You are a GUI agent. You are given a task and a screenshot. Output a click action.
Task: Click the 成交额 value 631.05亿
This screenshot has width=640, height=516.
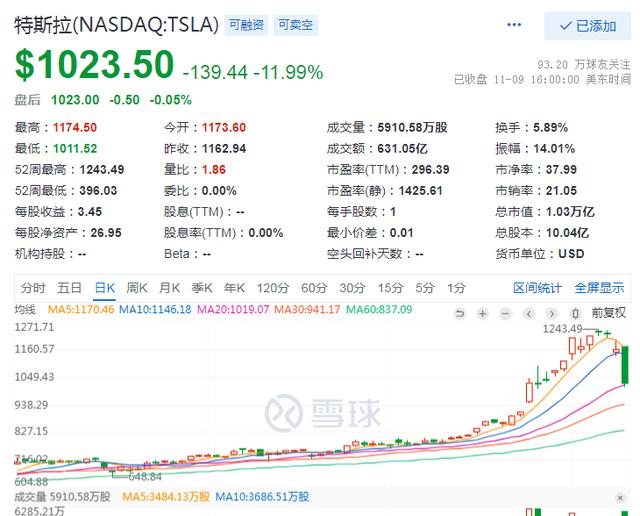click(402, 149)
